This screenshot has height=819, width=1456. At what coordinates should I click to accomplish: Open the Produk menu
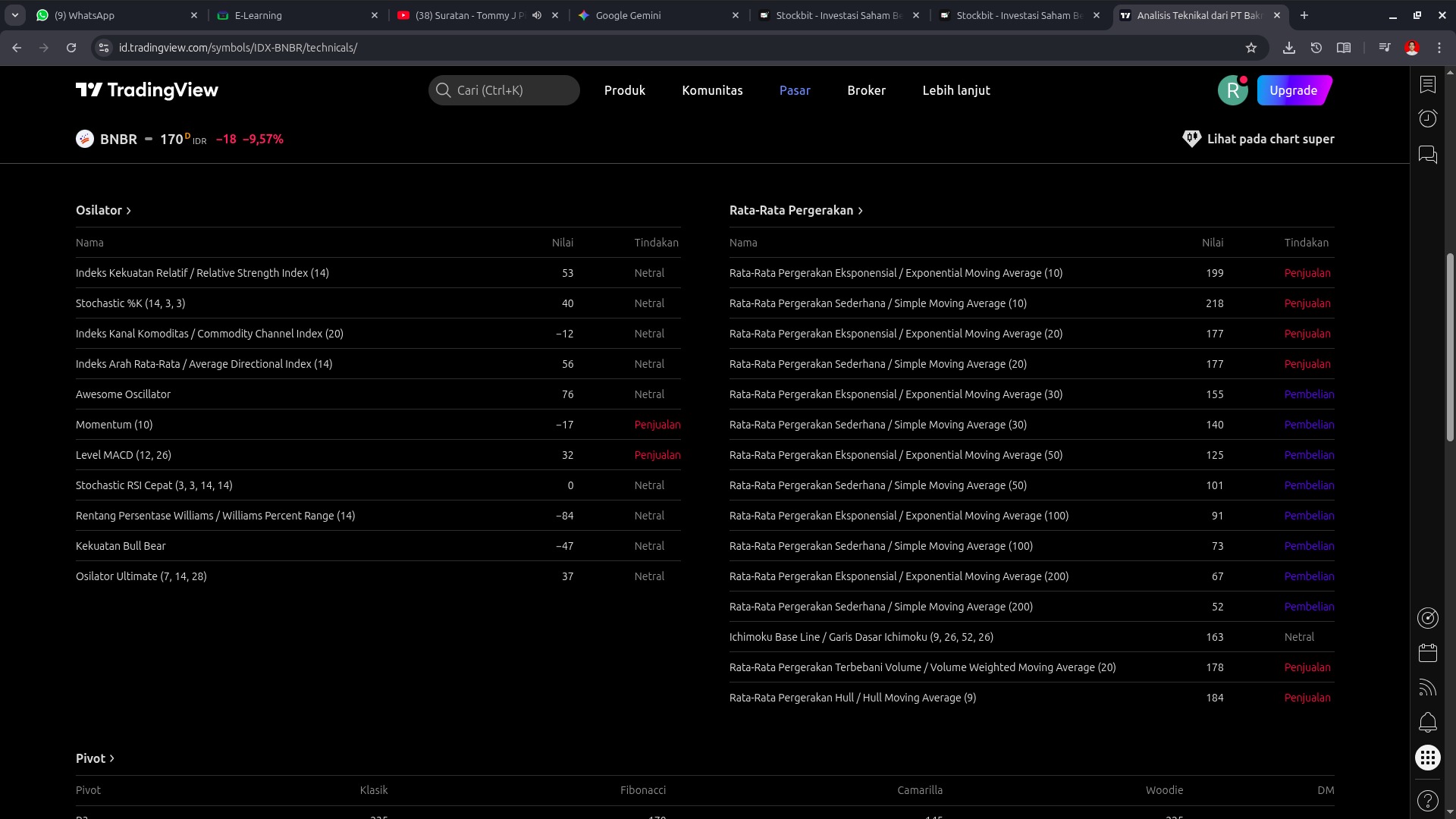(x=624, y=90)
